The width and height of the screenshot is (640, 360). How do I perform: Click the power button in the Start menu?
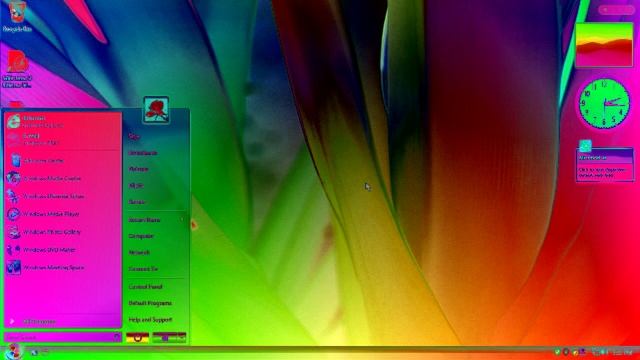(x=138, y=338)
